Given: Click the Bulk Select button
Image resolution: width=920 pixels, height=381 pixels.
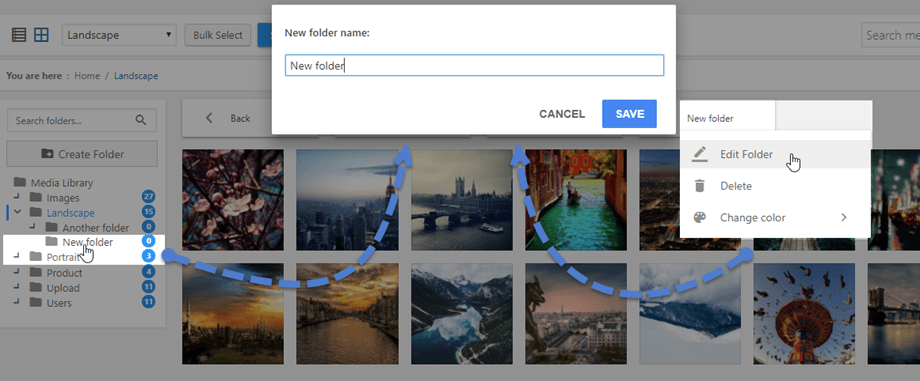Looking at the screenshot, I should (x=218, y=35).
